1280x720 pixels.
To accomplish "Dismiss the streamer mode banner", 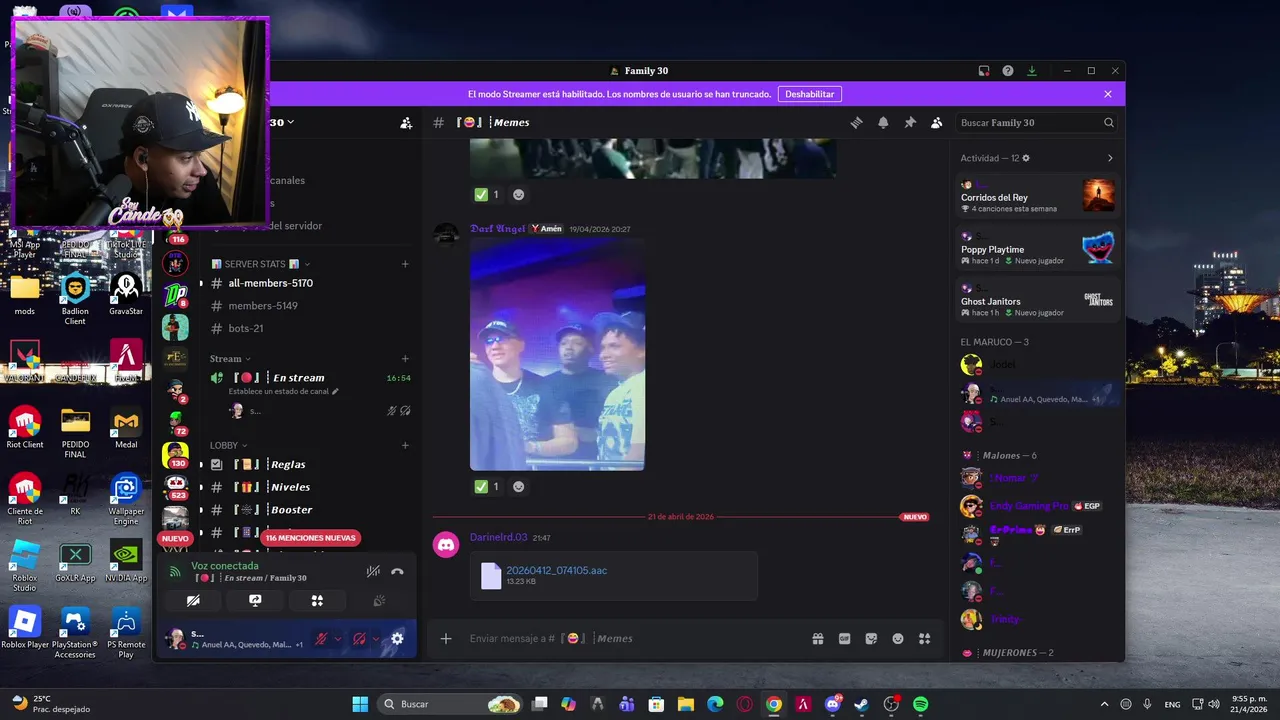I will pyautogui.click(x=1108, y=94).
